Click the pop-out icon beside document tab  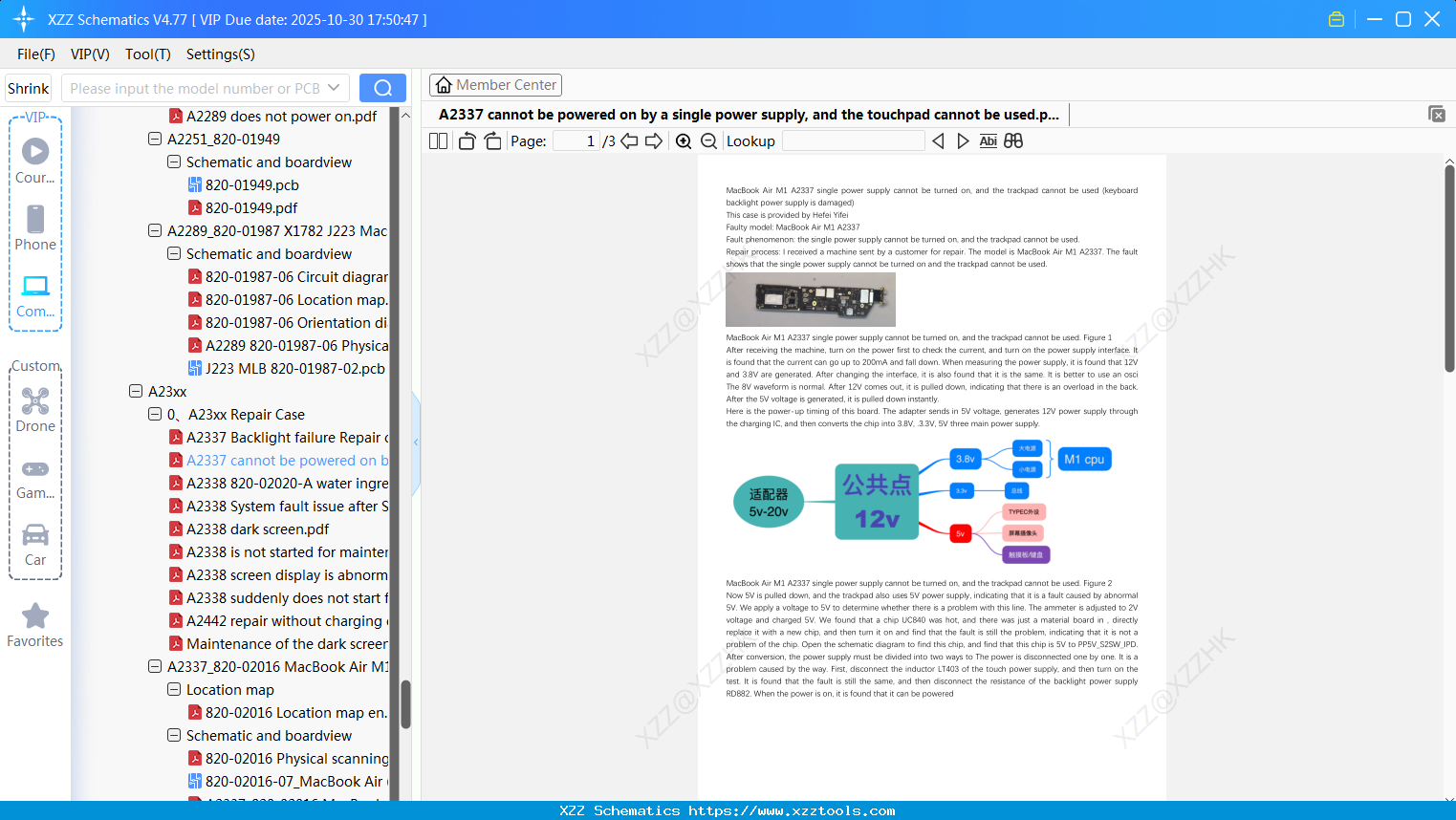pos(1437,114)
